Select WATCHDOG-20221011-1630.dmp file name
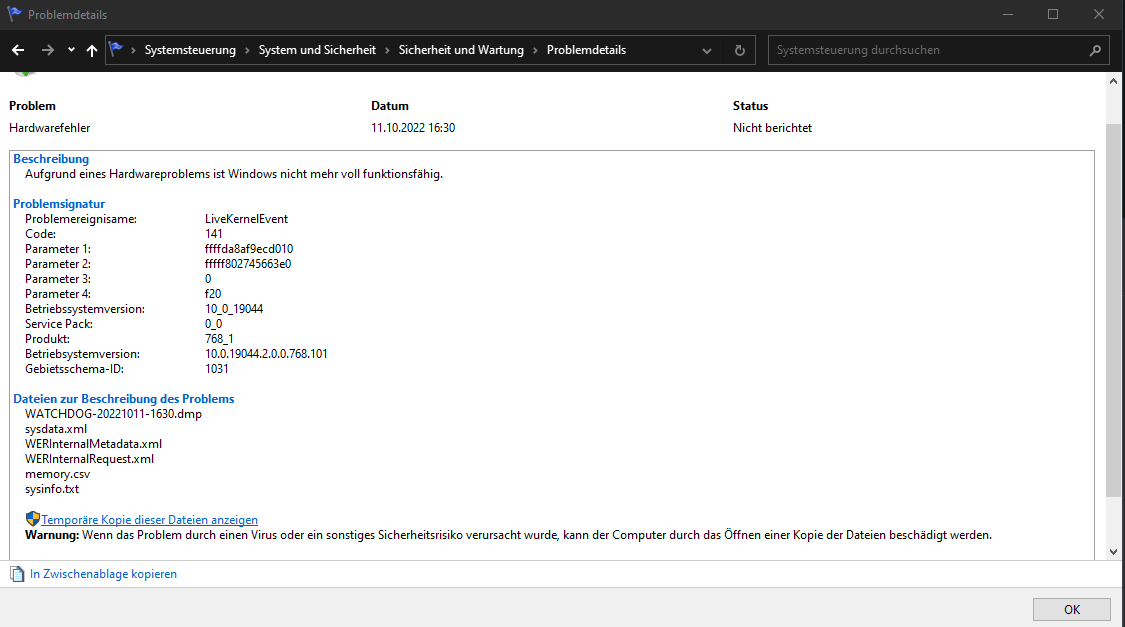 coord(113,414)
